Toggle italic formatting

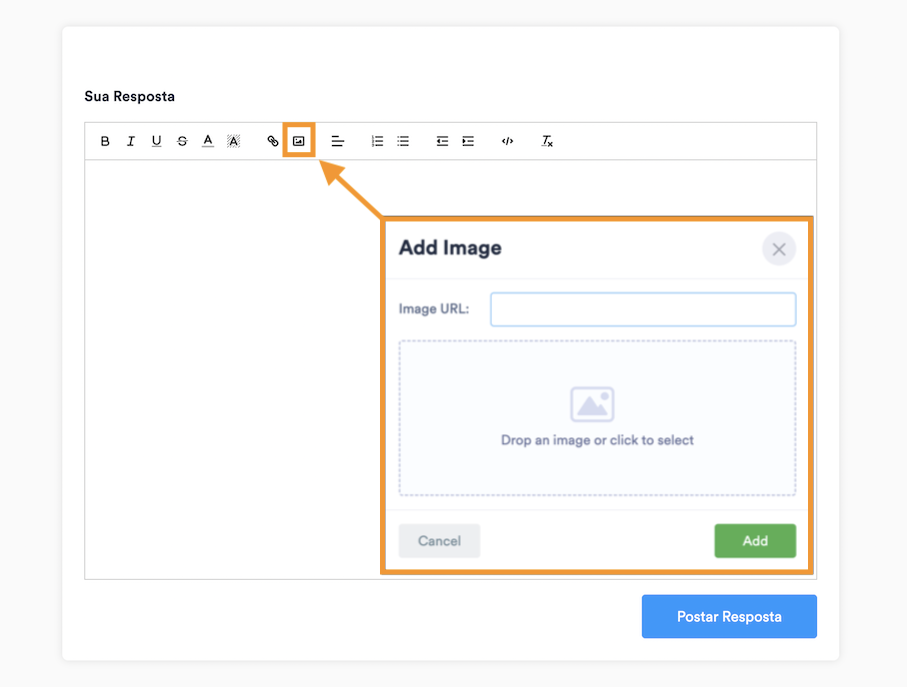(131, 141)
